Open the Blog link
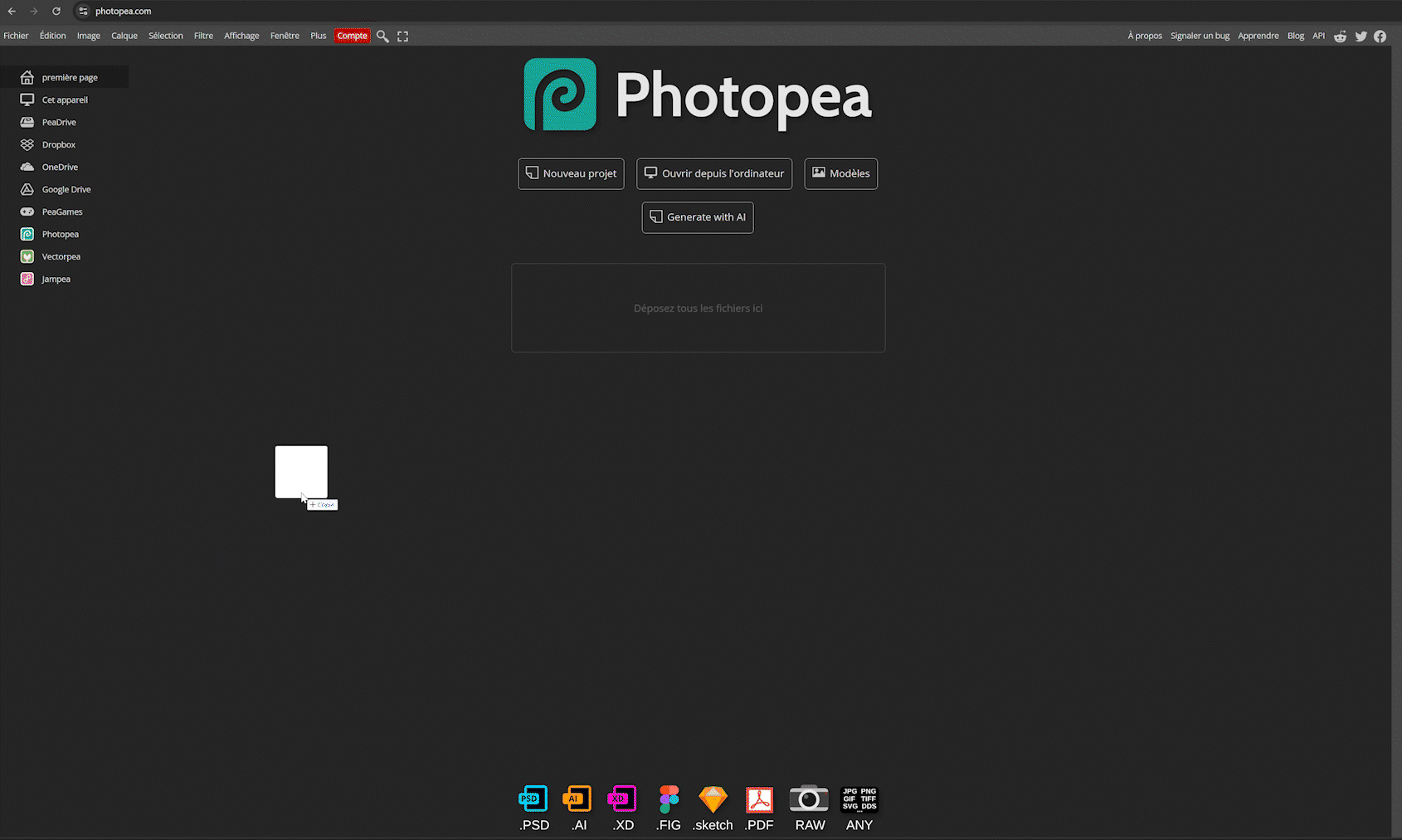Viewport: 1402px width, 840px height. (1296, 36)
